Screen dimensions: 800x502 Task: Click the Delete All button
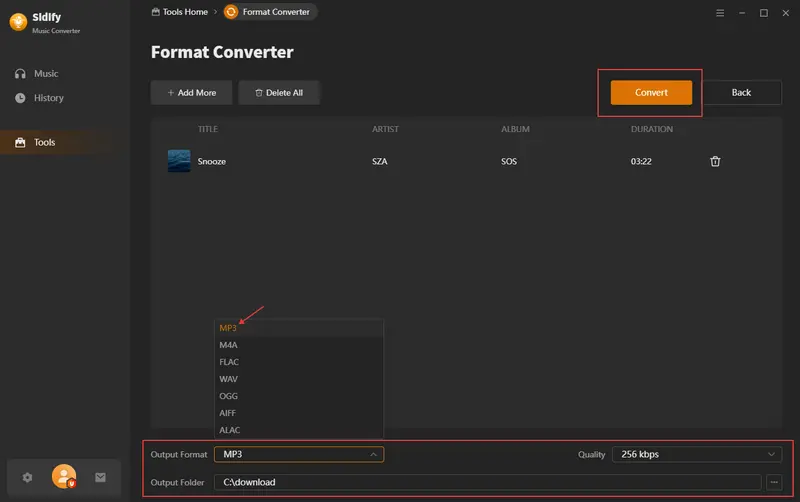(279, 92)
